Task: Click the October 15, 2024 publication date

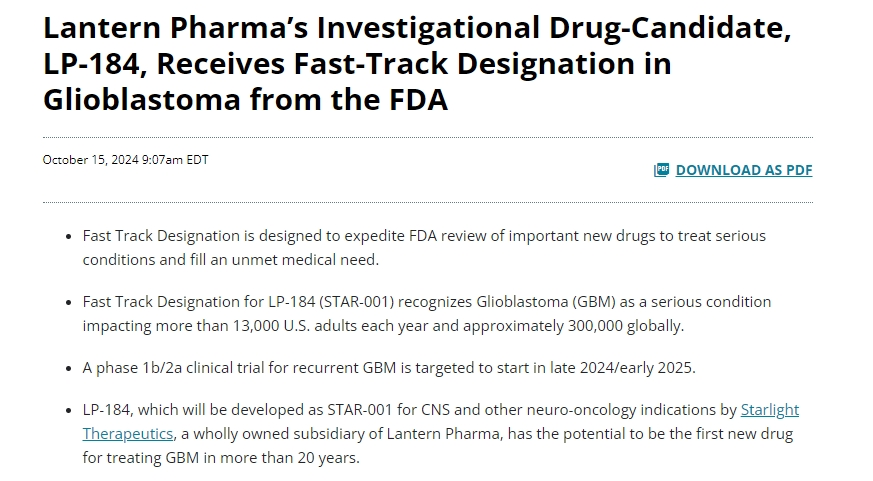Action: click(x=125, y=159)
